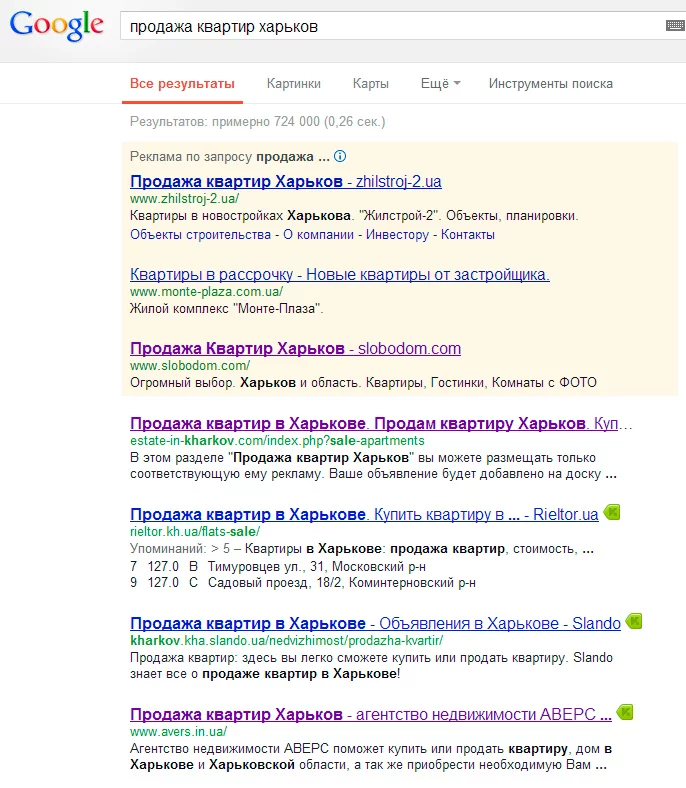The height and width of the screenshot is (788, 686).
Task: Click the Google logo
Action: [56, 26]
